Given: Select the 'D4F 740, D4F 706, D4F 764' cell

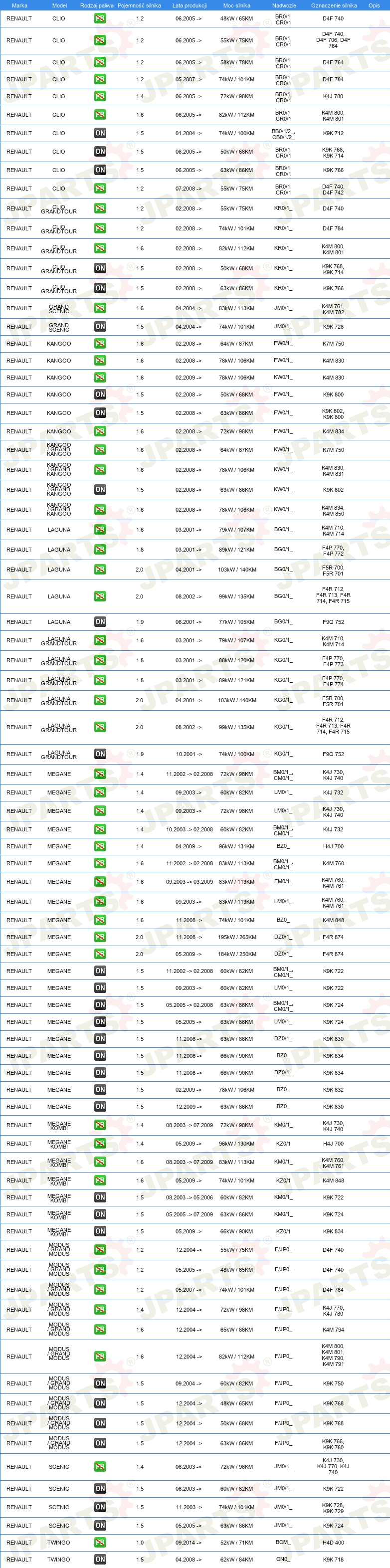Looking at the screenshot, I should click(x=333, y=40).
